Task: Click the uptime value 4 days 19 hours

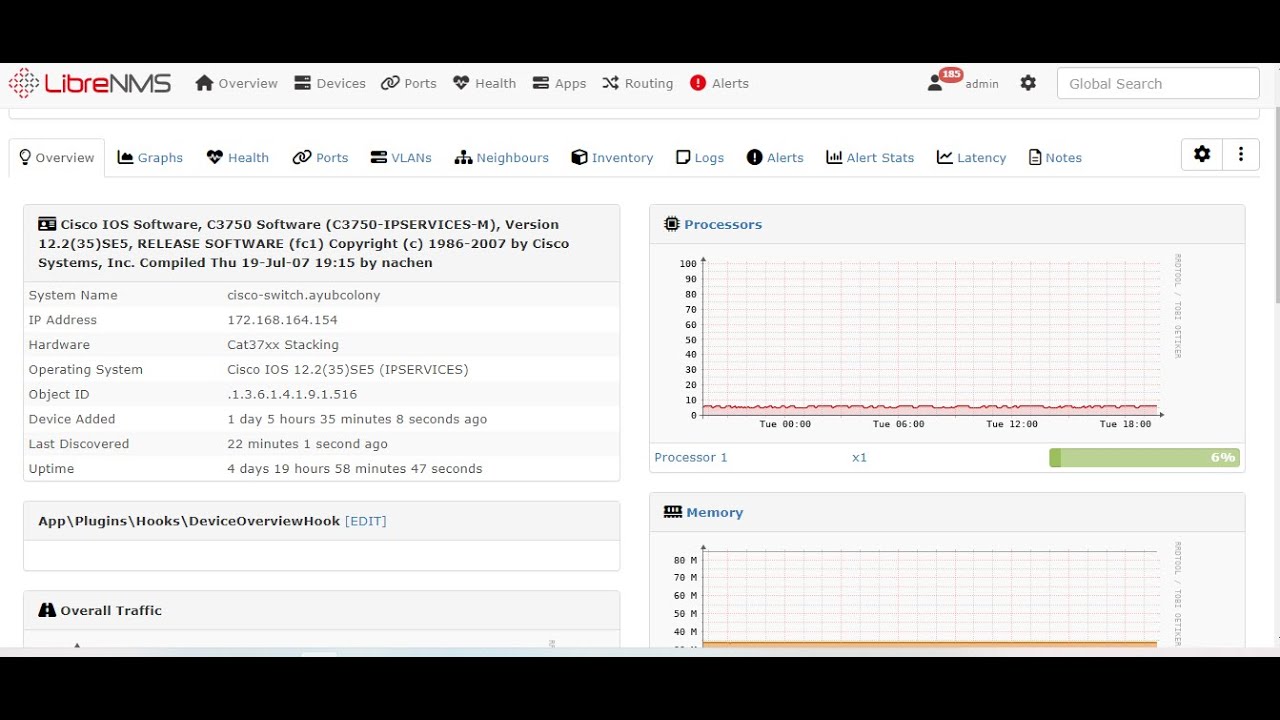Action: coord(355,469)
